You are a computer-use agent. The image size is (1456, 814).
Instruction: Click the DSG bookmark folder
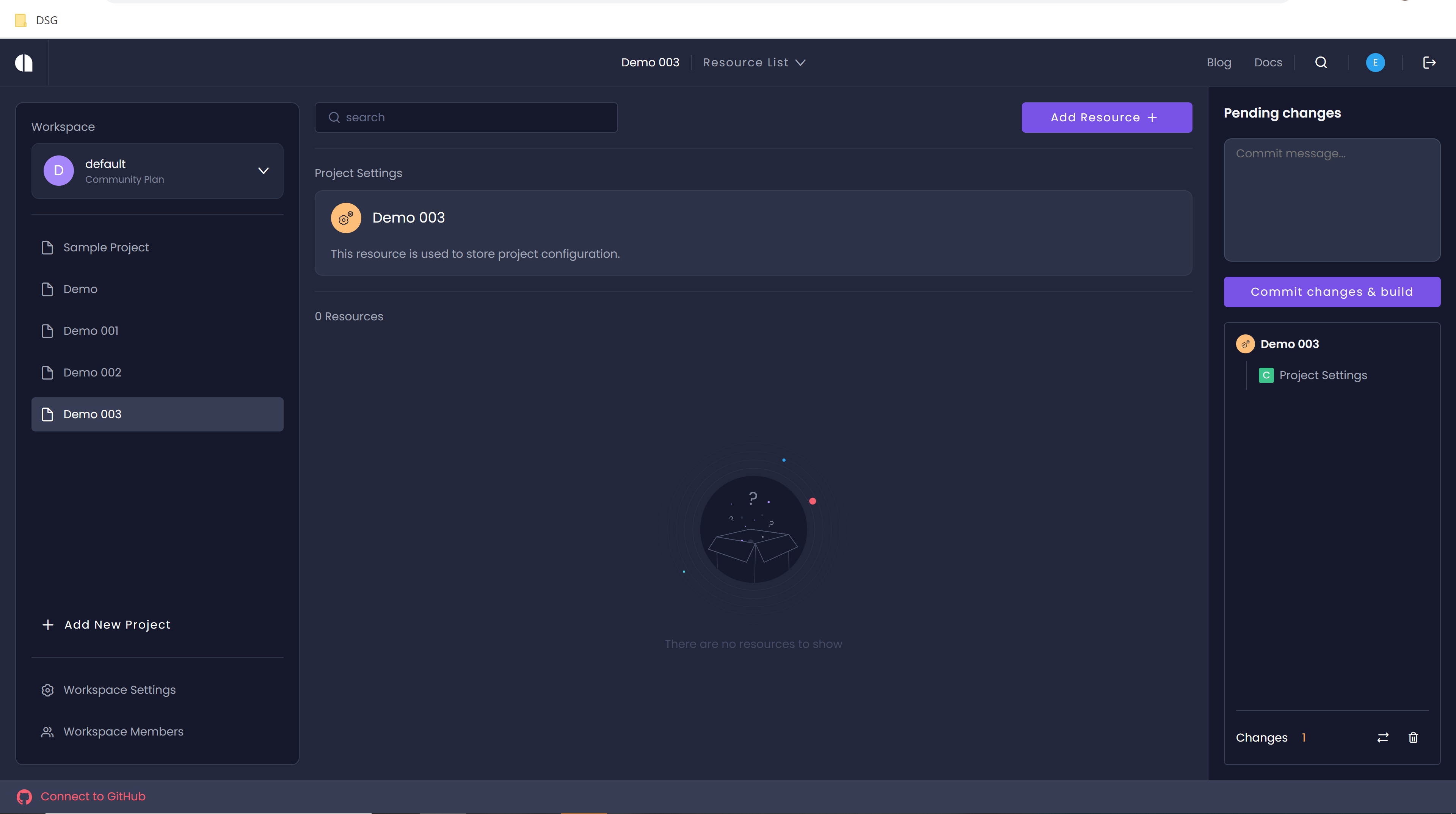tap(37, 20)
